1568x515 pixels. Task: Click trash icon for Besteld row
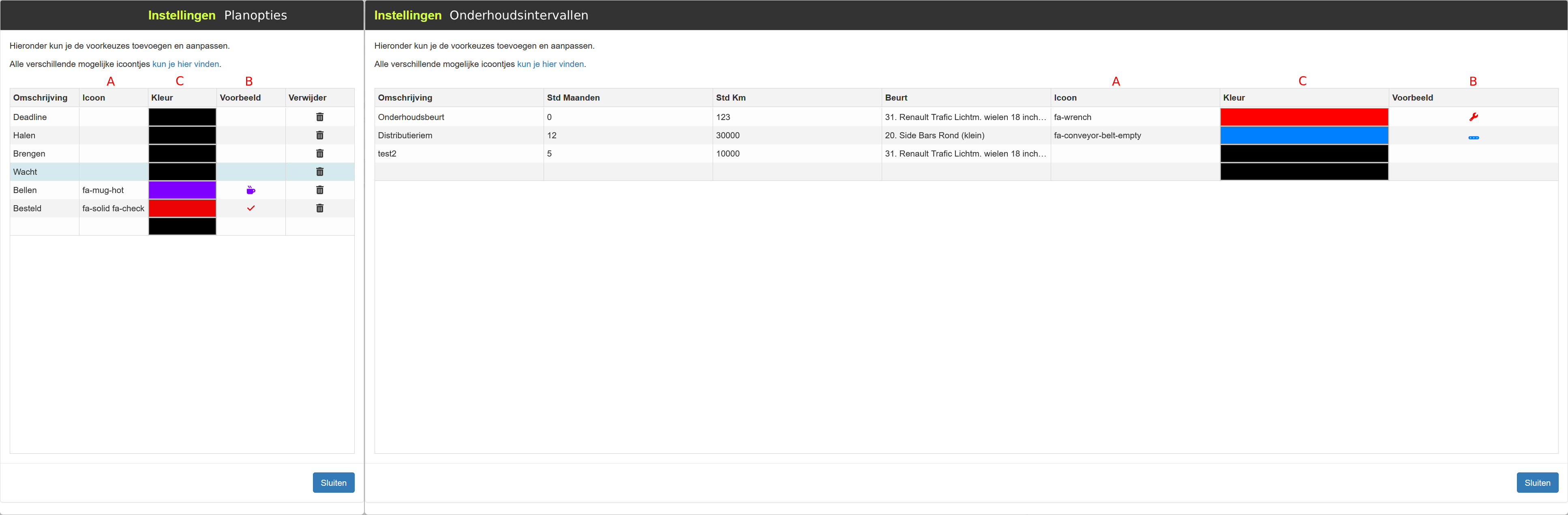(x=319, y=208)
